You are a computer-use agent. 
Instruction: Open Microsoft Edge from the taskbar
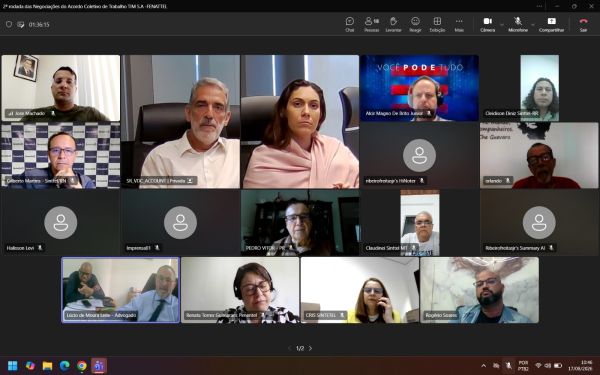point(65,365)
